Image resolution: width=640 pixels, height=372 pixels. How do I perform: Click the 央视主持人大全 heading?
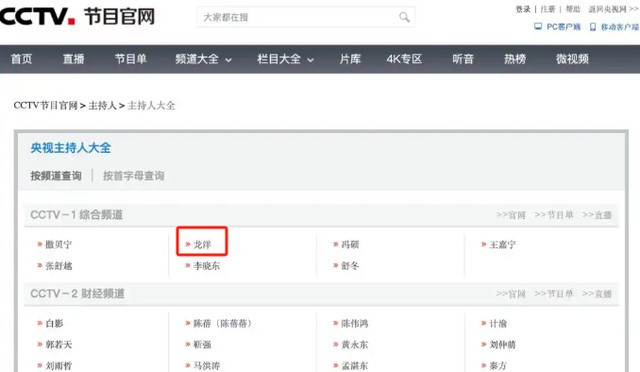tap(71, 148)
